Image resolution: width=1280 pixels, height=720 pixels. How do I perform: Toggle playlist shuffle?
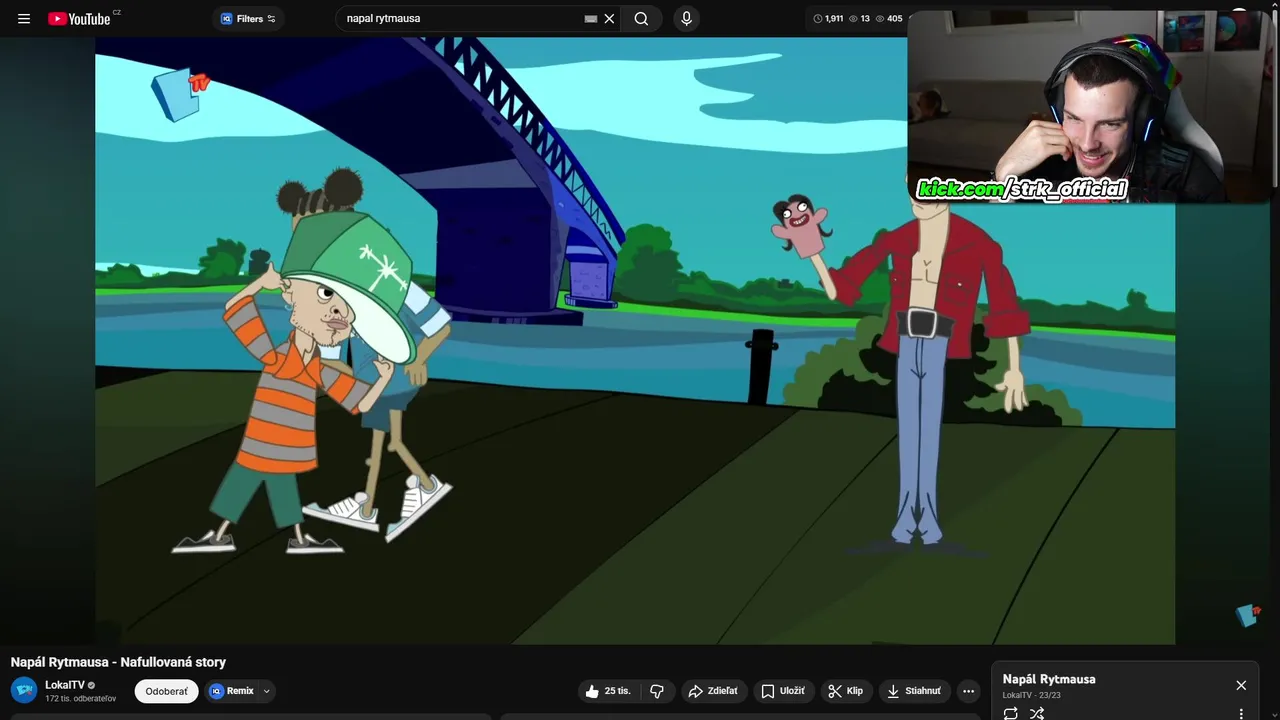1037,713
